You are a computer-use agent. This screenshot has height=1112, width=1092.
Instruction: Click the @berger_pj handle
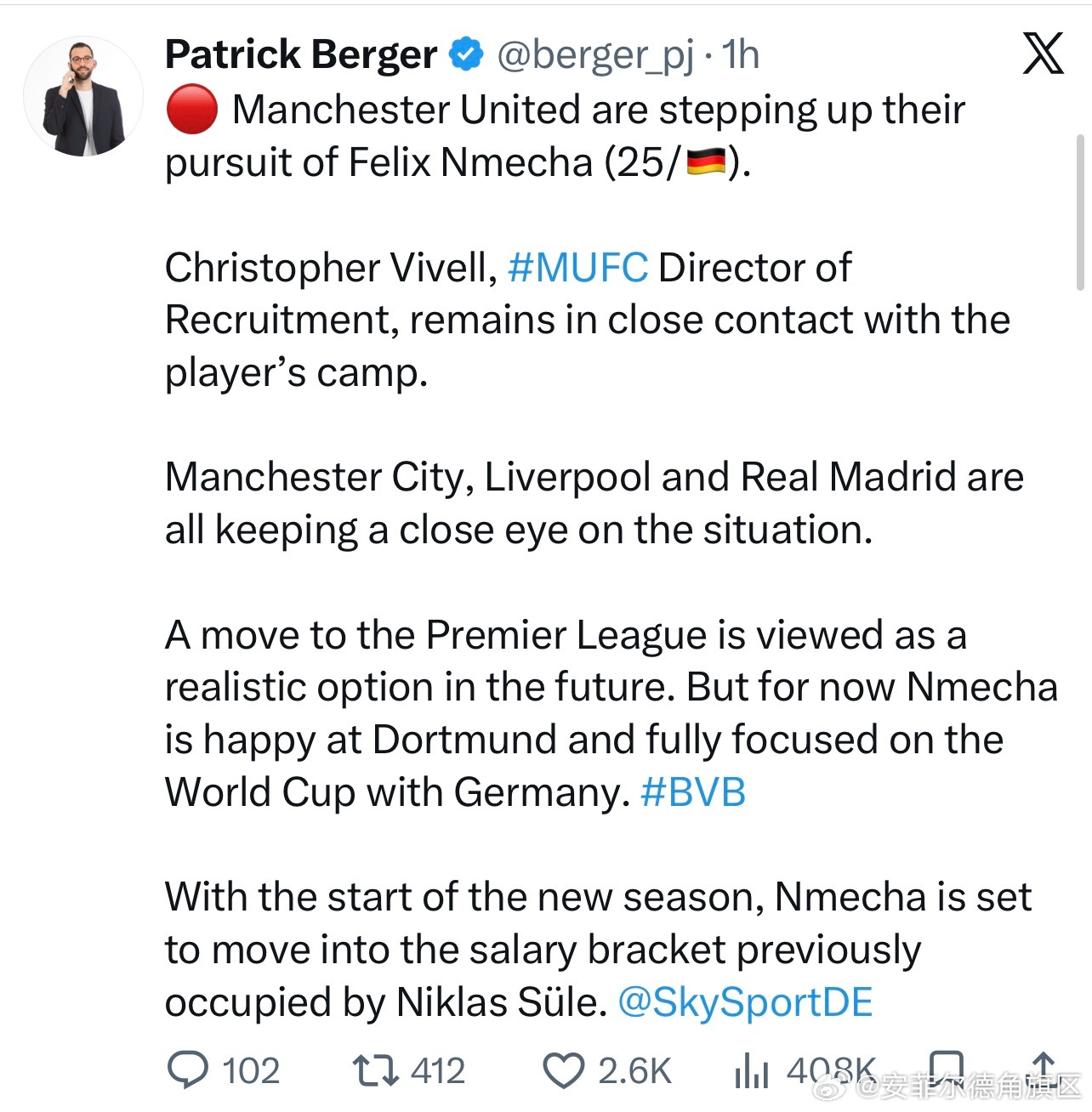pos(594,56)
